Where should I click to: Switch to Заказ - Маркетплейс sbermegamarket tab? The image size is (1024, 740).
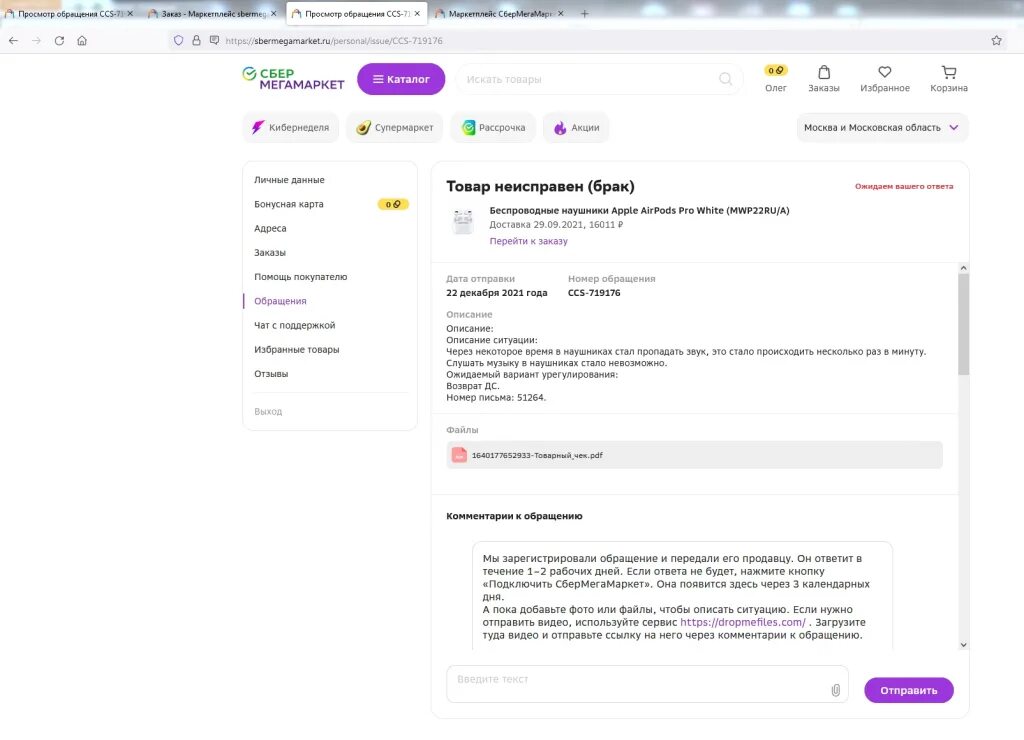pyautogui.click(x=212, y=13)
